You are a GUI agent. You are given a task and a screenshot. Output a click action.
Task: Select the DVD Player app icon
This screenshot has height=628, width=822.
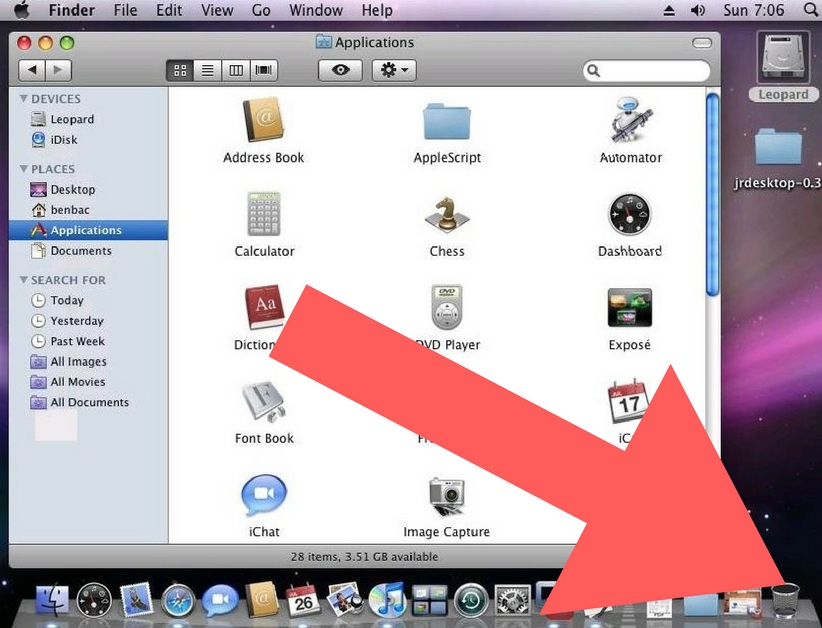(447, 307)
